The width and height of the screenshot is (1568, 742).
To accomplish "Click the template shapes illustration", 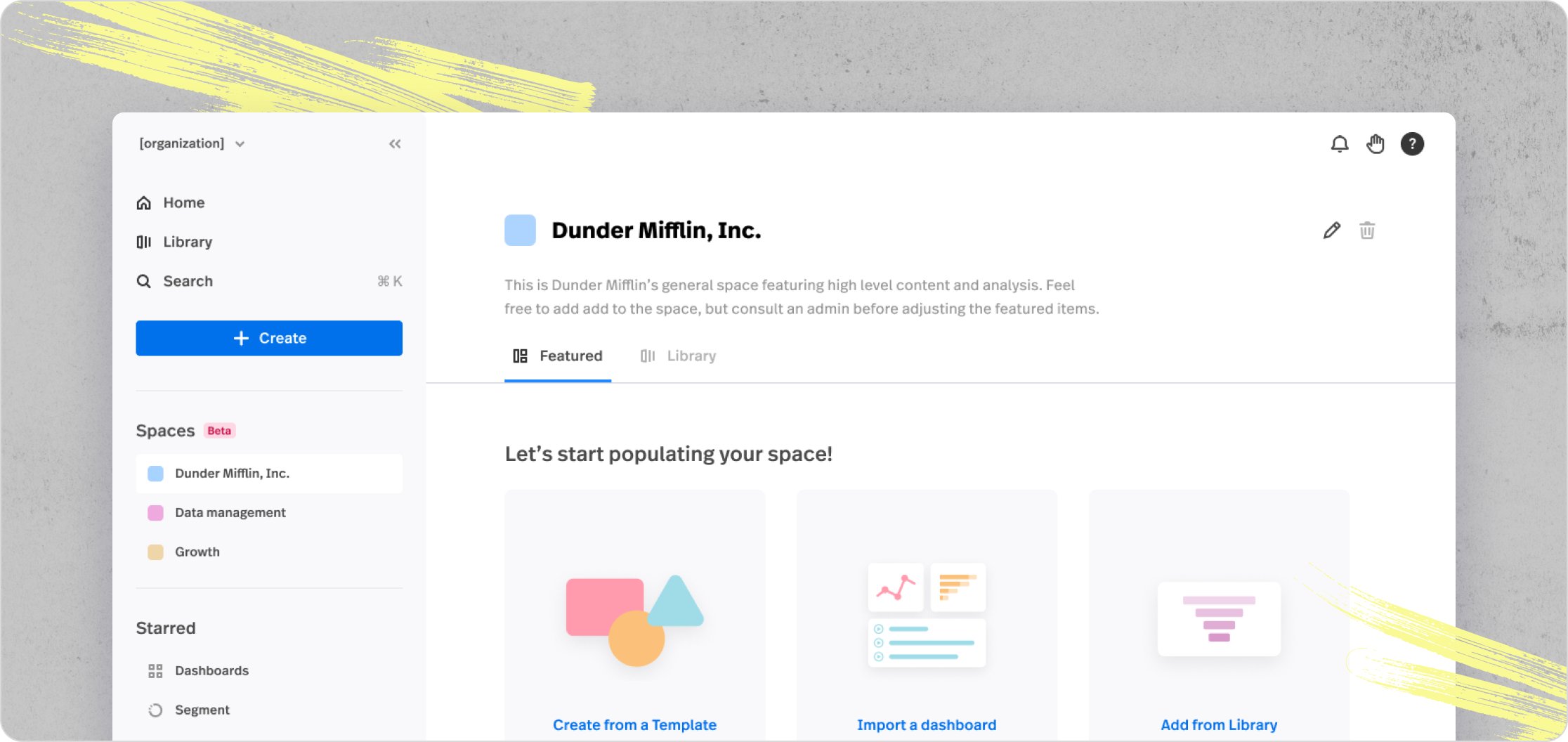I will click(x=634, y=620).
